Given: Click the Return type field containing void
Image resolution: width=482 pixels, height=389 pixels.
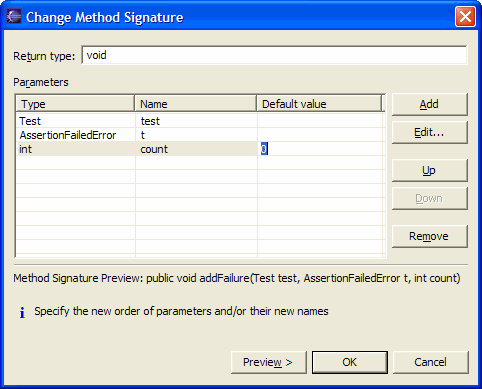Looking at the screenshot, I should [274, 55].
